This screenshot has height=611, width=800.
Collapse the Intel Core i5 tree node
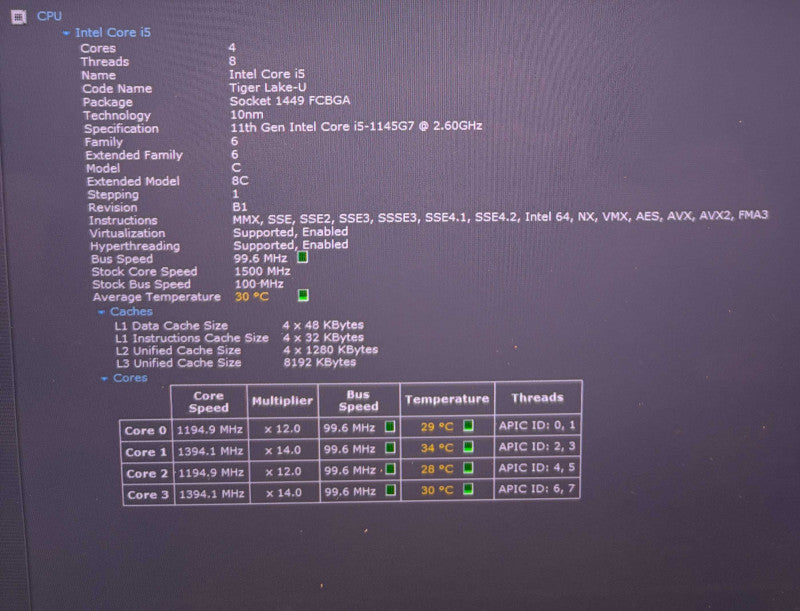coord(66,33)
